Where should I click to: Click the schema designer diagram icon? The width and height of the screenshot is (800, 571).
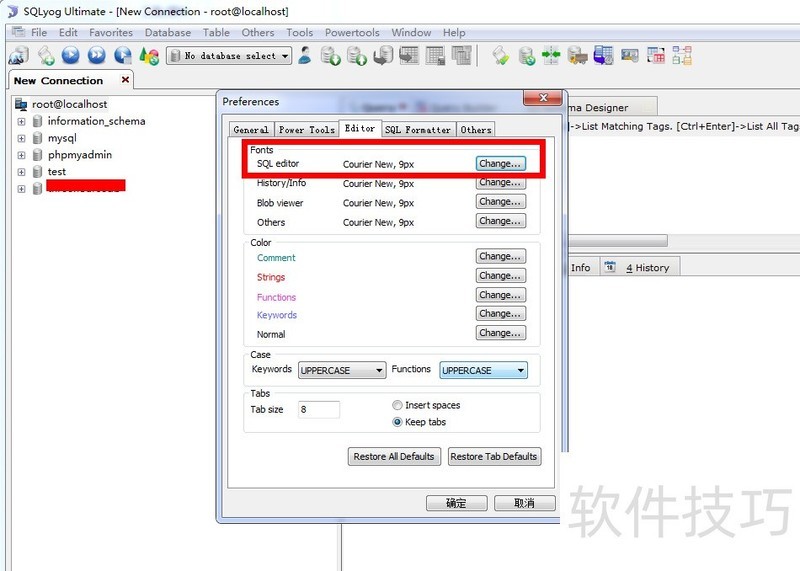(x=682, y=55)
